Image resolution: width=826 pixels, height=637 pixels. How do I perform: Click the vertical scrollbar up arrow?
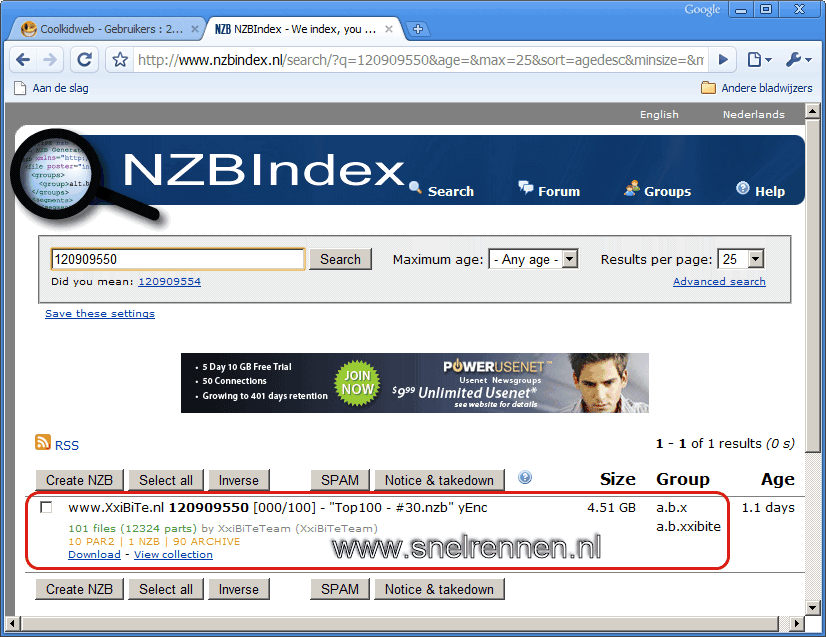(x=812, y=111)
